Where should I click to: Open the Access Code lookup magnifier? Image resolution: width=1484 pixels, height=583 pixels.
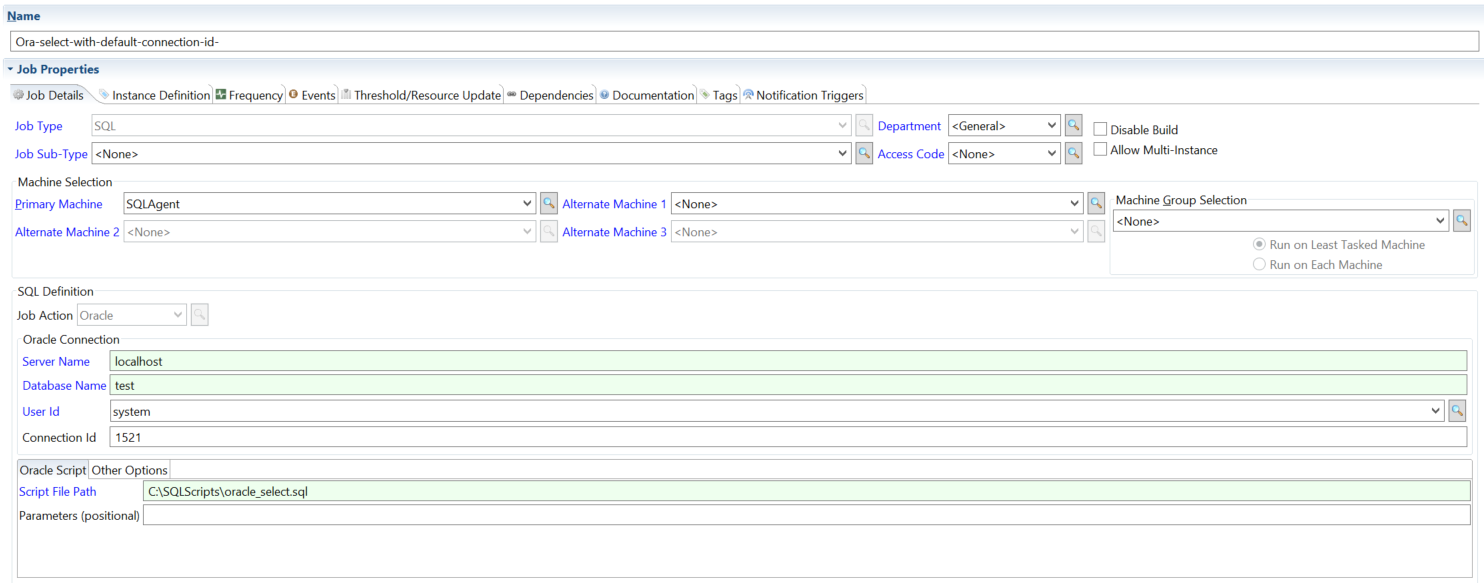[x=1073, y=154]
